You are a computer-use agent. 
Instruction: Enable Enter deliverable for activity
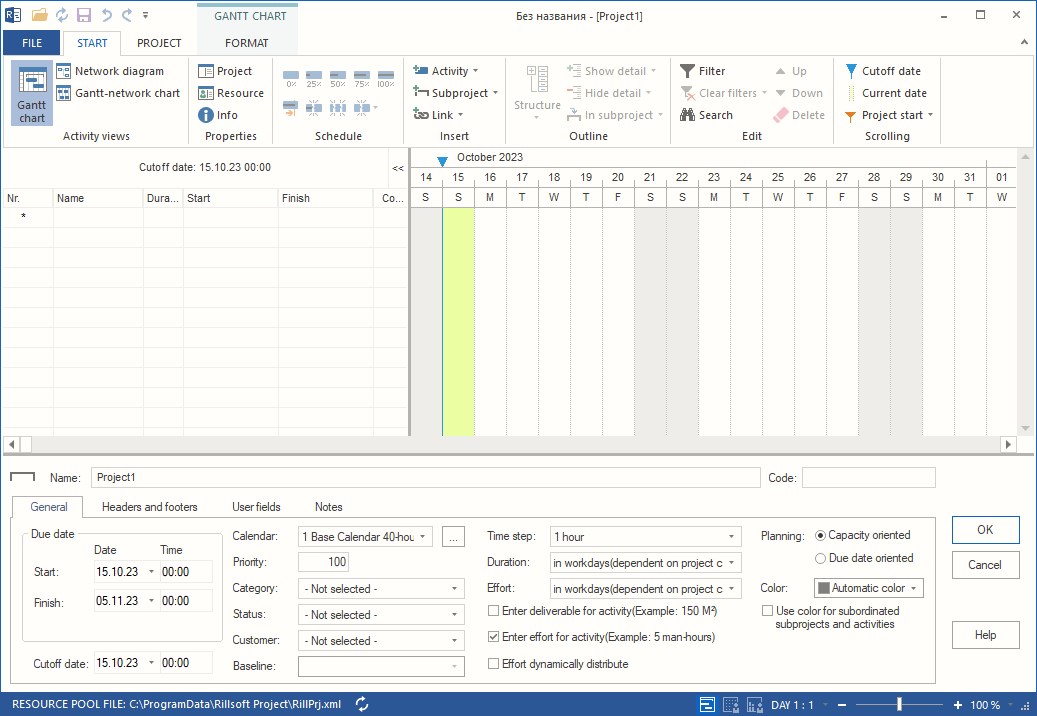coord(494,612)
